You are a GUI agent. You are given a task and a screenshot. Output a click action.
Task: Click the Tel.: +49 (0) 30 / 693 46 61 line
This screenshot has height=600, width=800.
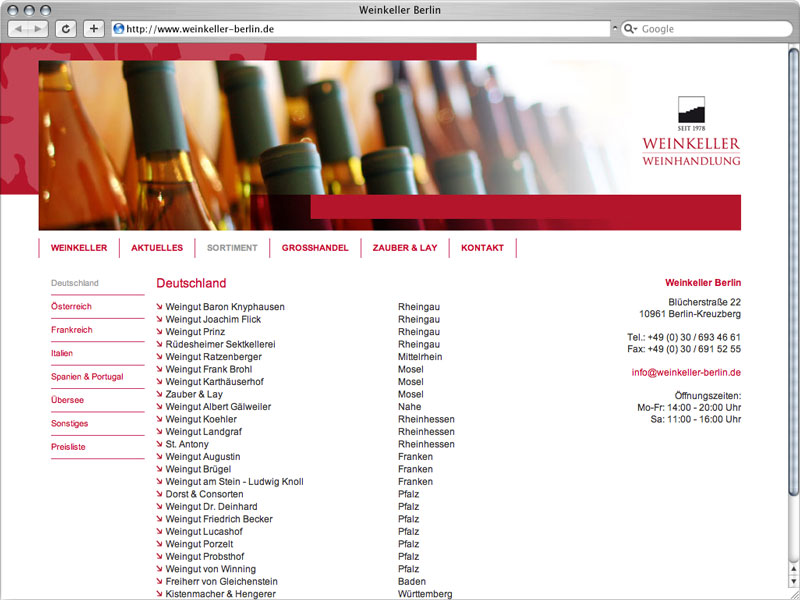point(684,337)
